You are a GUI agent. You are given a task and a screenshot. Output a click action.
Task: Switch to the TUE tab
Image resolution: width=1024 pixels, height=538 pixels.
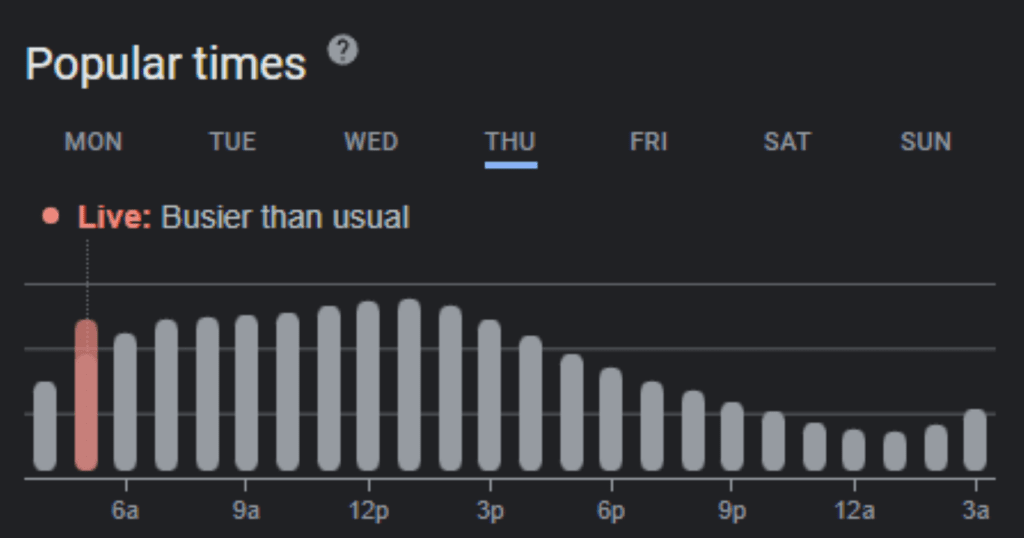[232, 142]
